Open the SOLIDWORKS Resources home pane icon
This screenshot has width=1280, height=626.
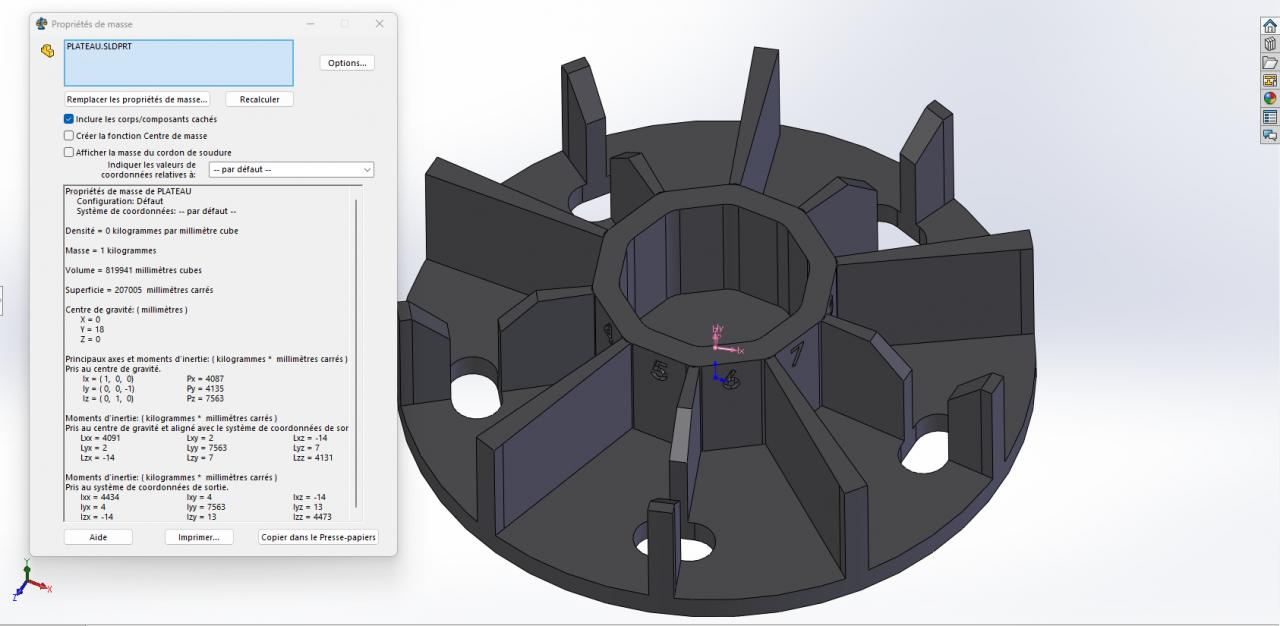(x=1270, y=26)
